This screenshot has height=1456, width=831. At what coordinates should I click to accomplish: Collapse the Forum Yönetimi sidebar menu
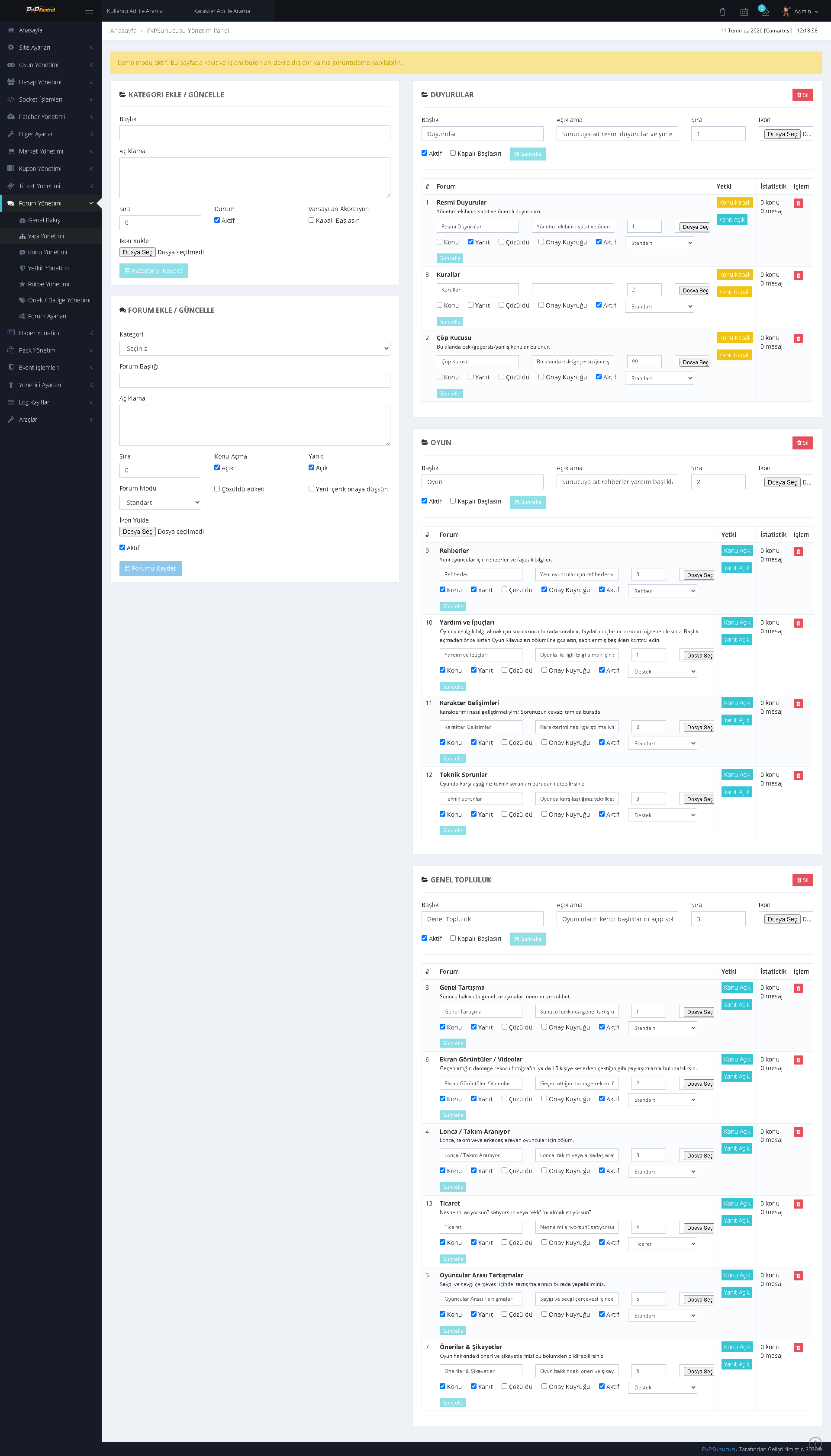(x=51, y=203)
